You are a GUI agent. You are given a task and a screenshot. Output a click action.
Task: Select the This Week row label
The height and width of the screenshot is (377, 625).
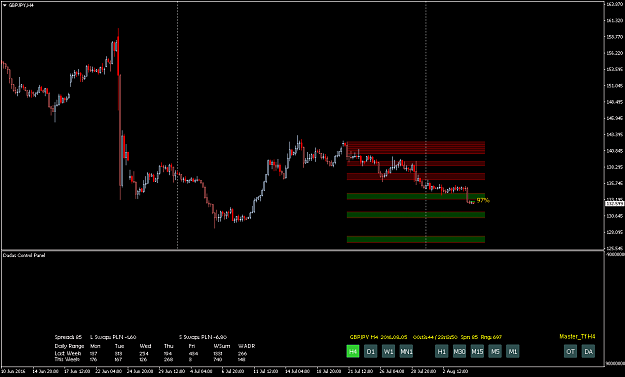pyautogui.click(x=67, y=359)
